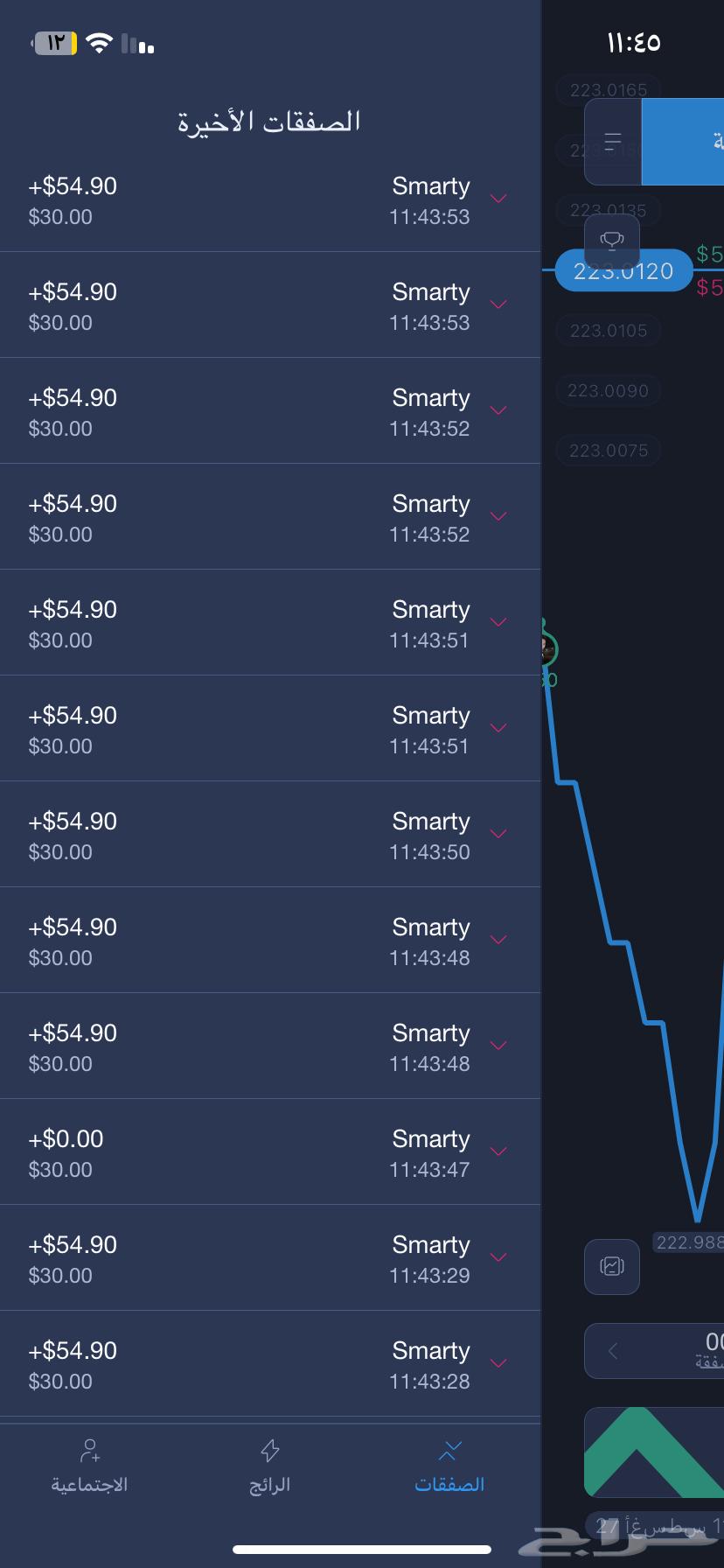Tap the blue 223.0120 current price marker
This screenshot has height=1568, width=724.
click(x=623, y=270)
